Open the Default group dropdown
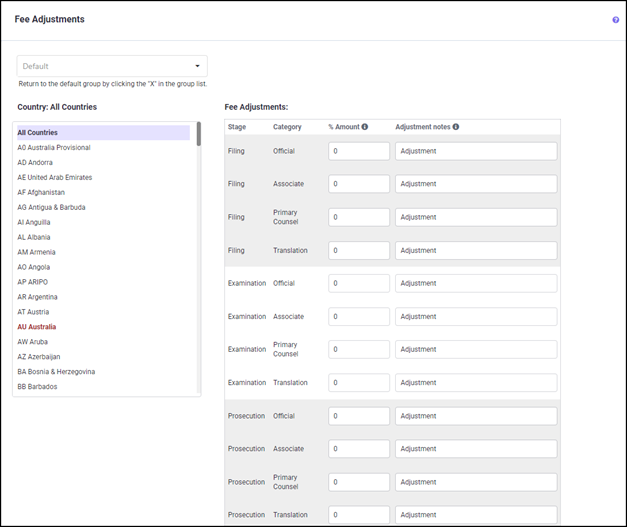 [x=112, y=66]
